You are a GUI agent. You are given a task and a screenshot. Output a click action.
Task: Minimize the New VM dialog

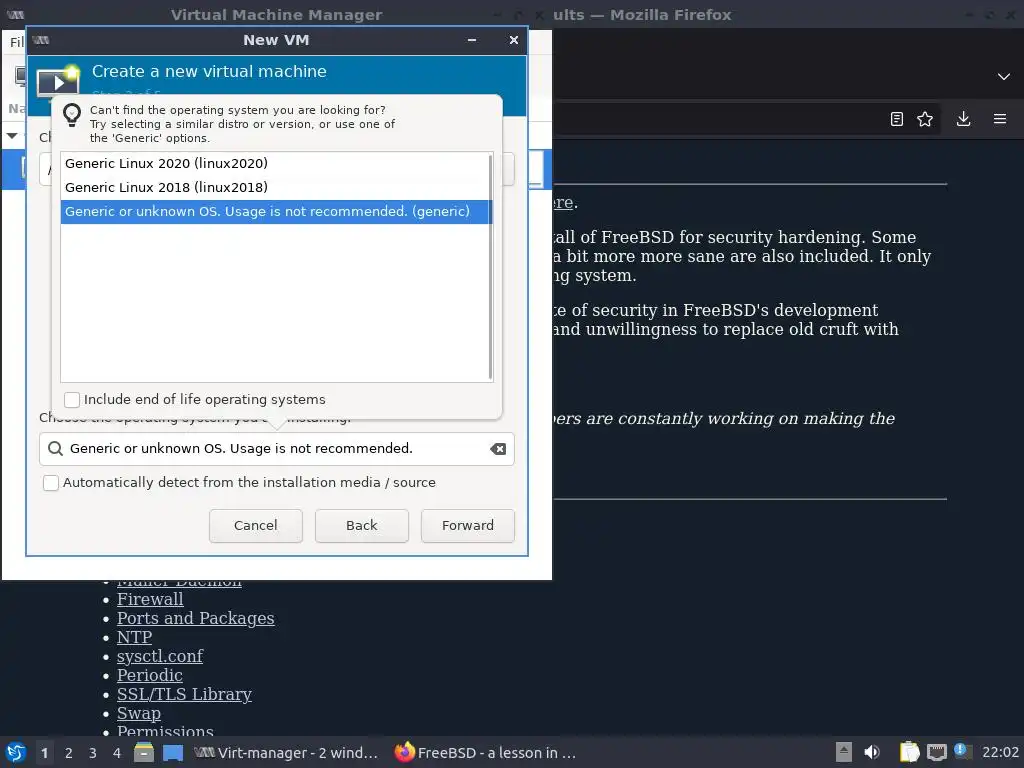click(472, 40)
